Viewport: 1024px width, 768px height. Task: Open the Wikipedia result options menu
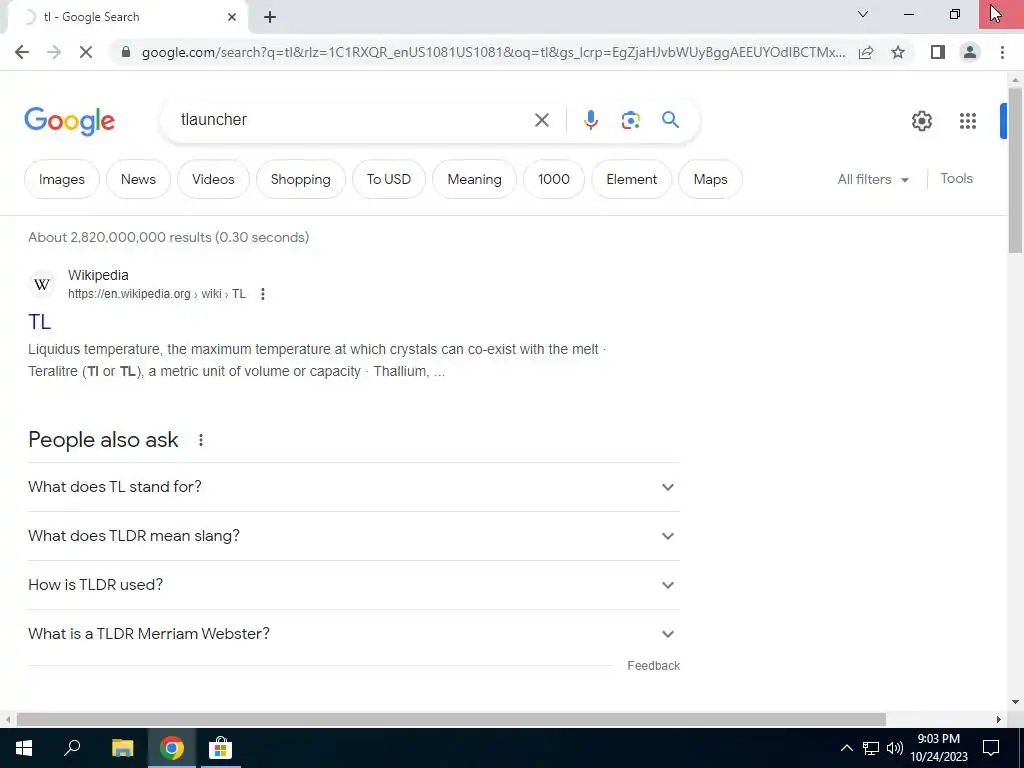(263, 294)
